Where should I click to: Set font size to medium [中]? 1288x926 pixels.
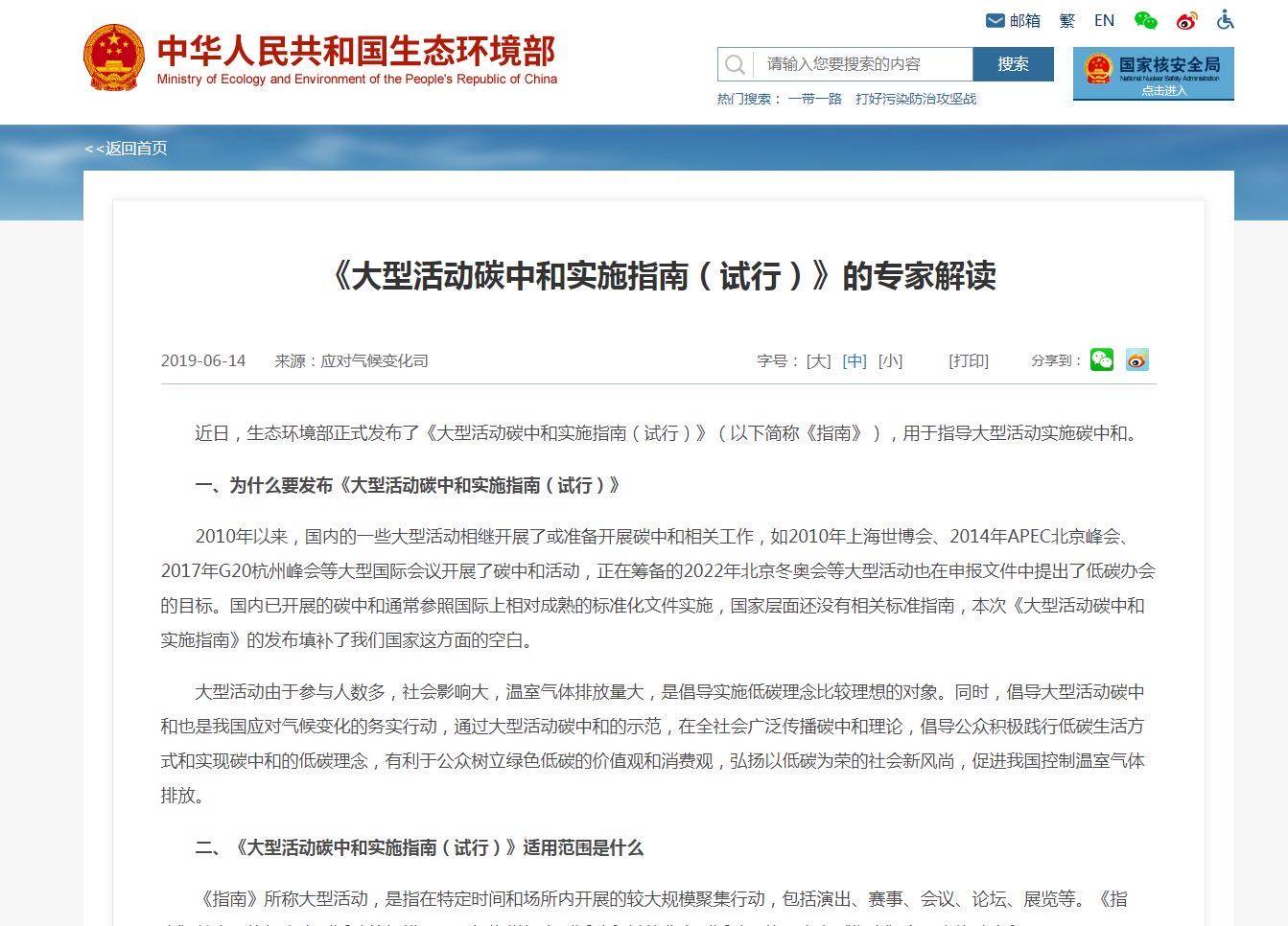pyautogui.click(x=855, y=360)
